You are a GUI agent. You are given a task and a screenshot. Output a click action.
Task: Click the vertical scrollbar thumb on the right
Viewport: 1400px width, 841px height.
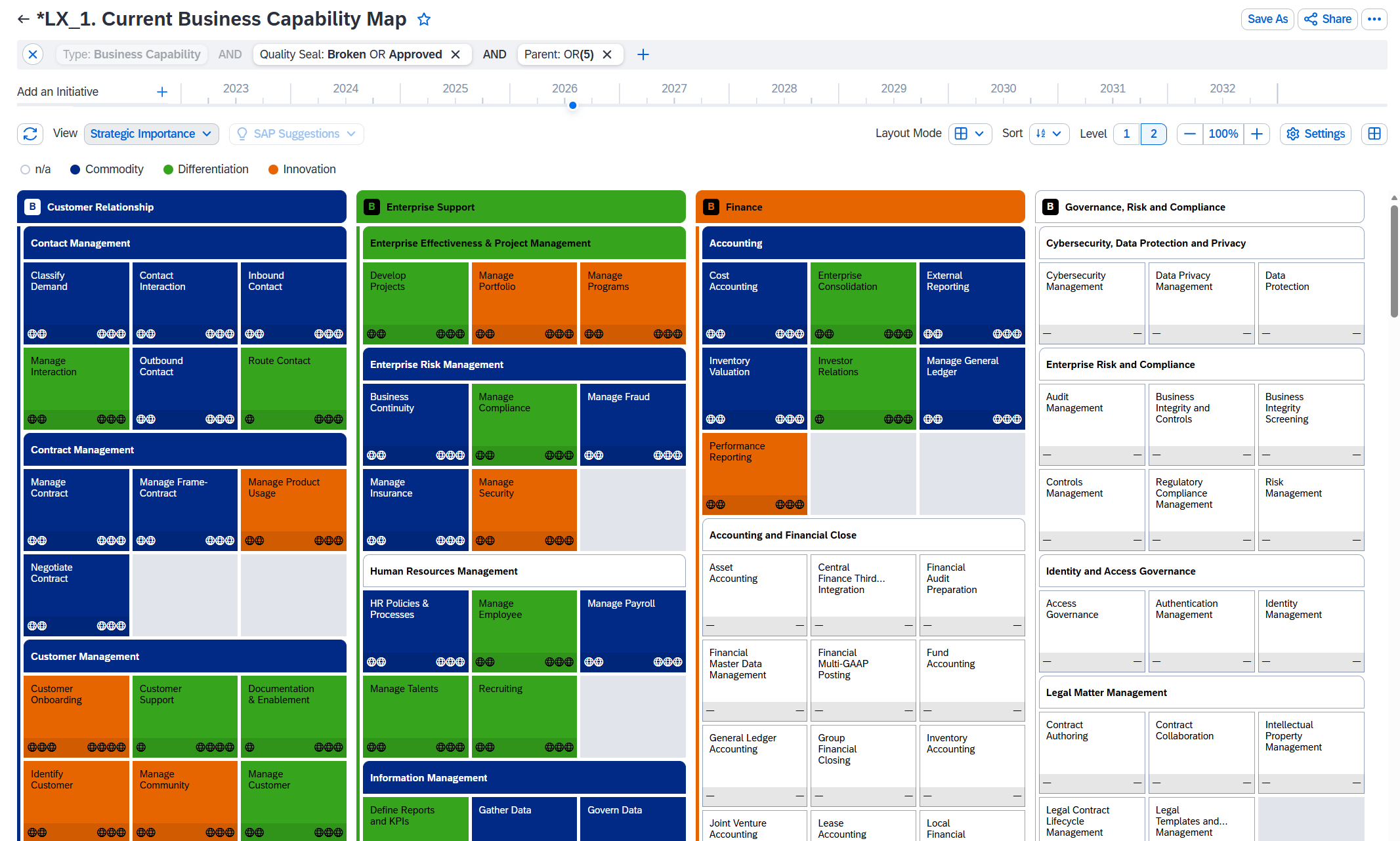[x=1394, y=261]
